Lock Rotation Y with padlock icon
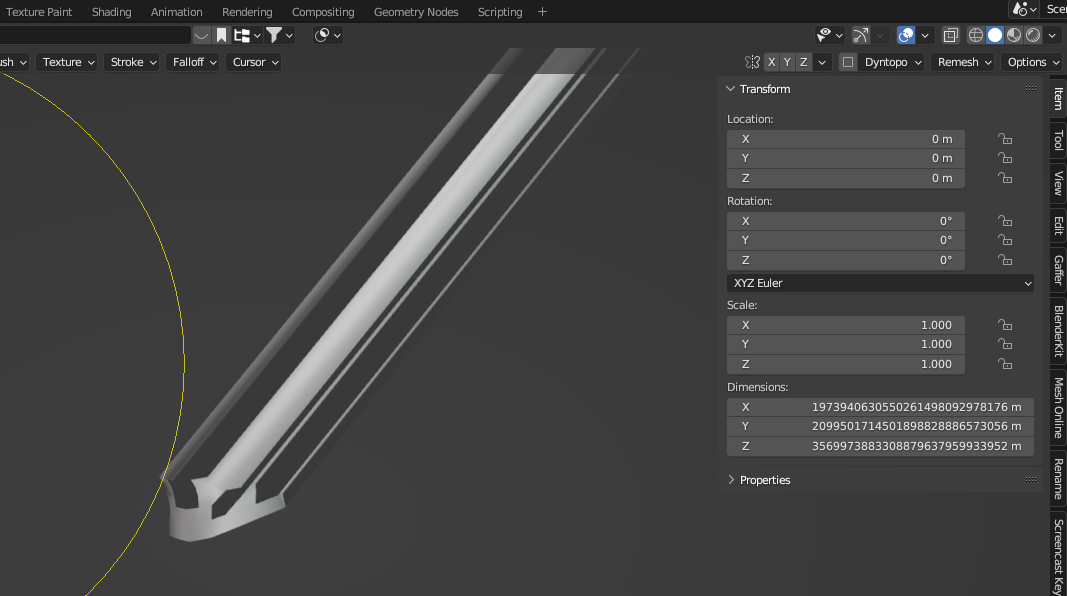This screenshot has height=596, width=1067. pyautogui.click(x=1005, y=240)
